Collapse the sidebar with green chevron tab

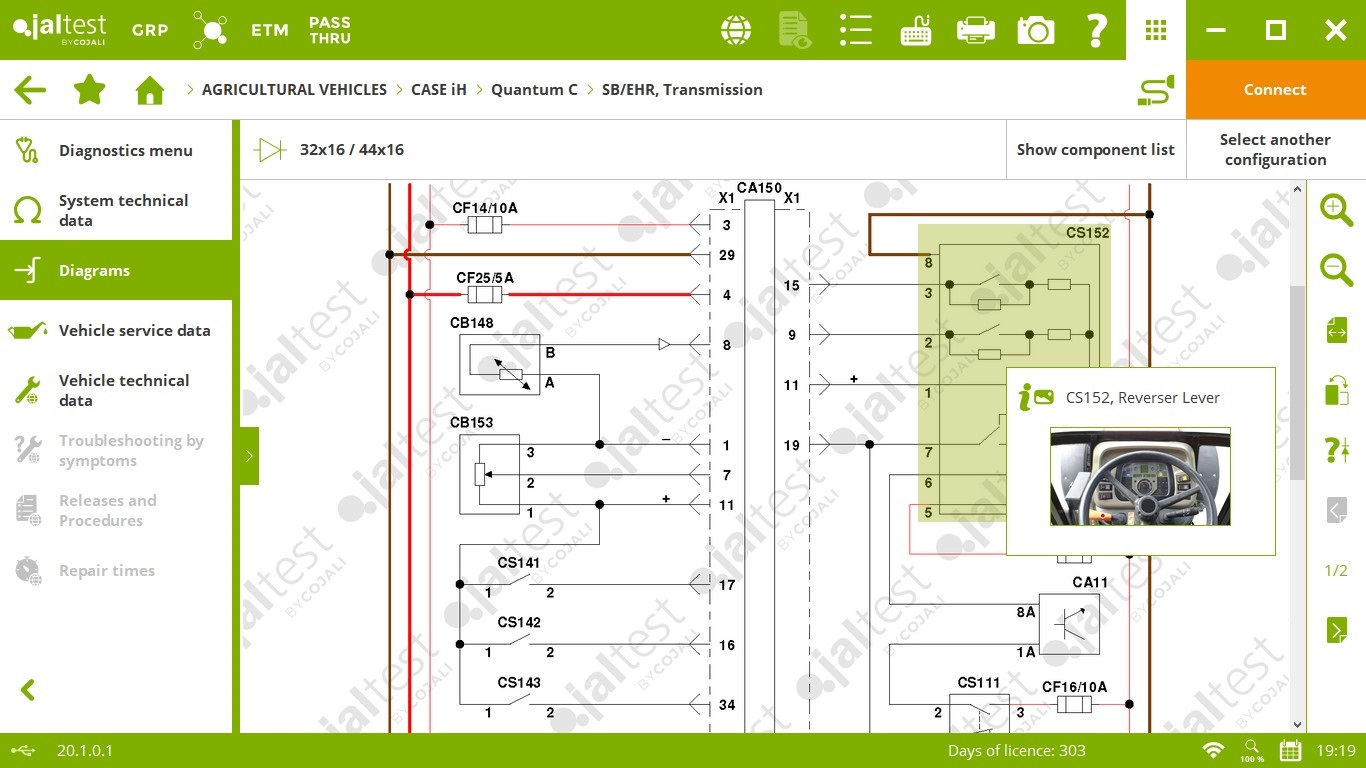click(x=249, y=456)
